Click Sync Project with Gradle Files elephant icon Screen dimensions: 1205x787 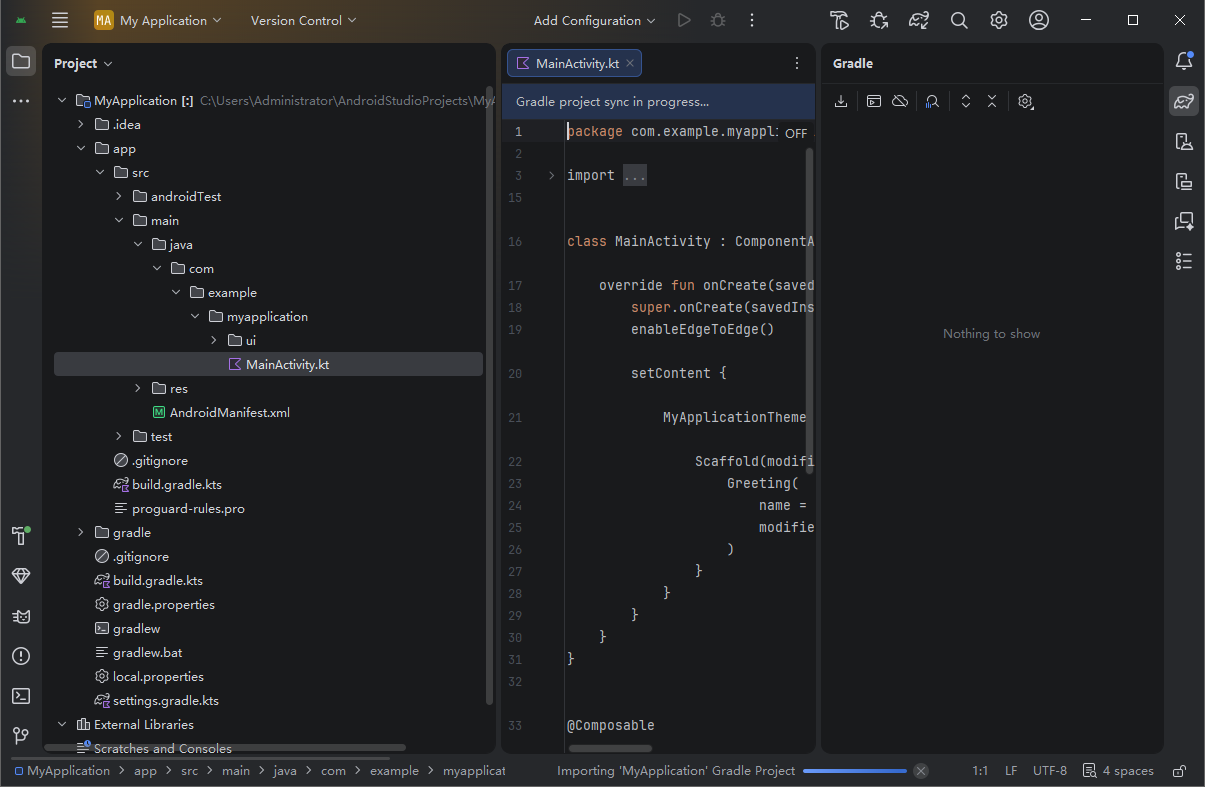(x=919, y=20)
